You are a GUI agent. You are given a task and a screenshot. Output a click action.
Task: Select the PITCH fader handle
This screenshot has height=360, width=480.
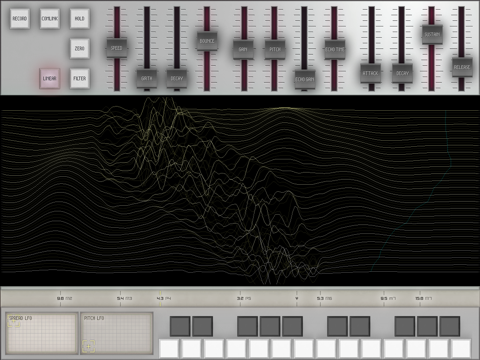point(275,49)
